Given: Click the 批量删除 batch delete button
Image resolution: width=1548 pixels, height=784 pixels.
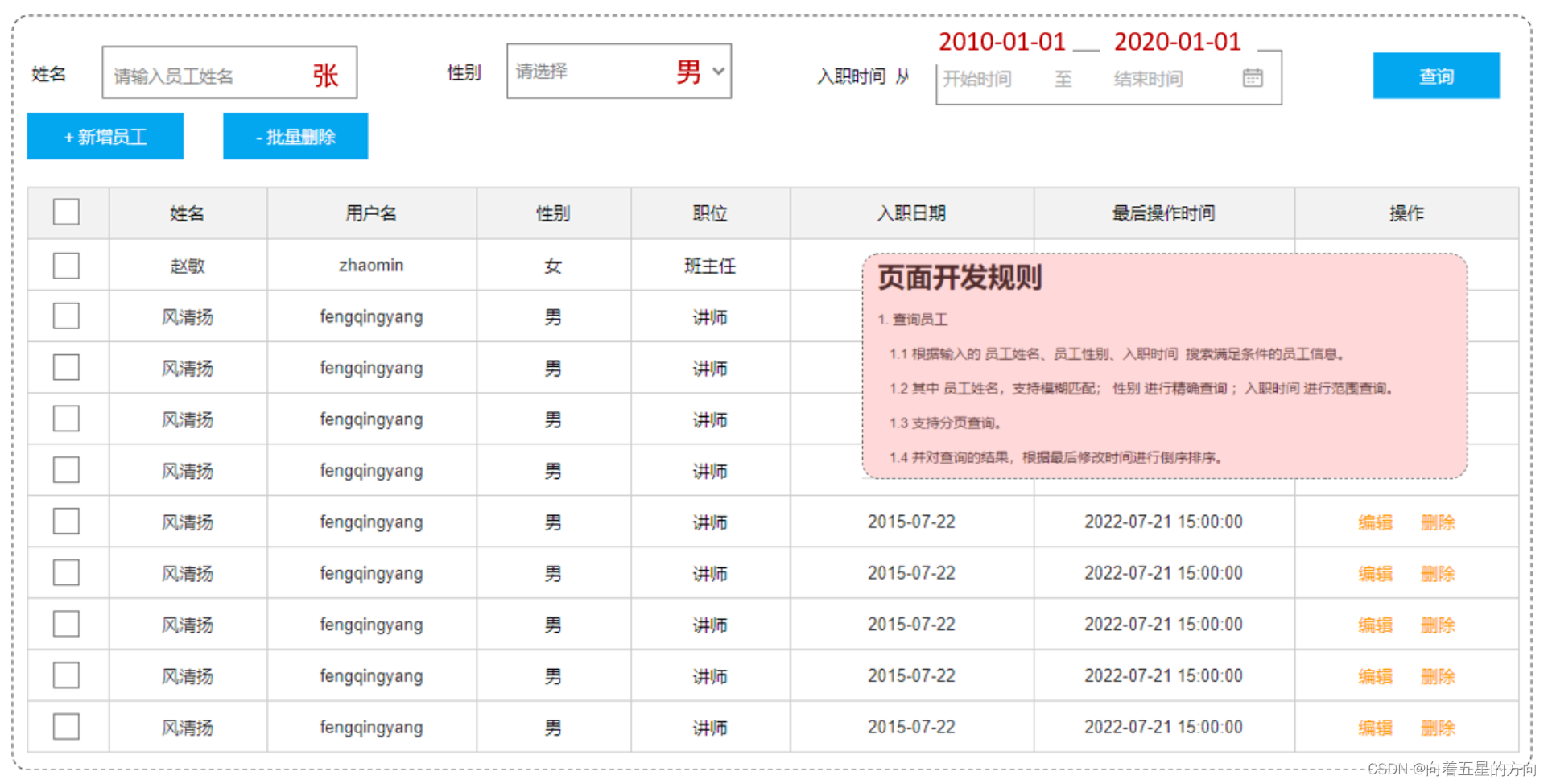Looking at the screenshot, I should 295,136.
